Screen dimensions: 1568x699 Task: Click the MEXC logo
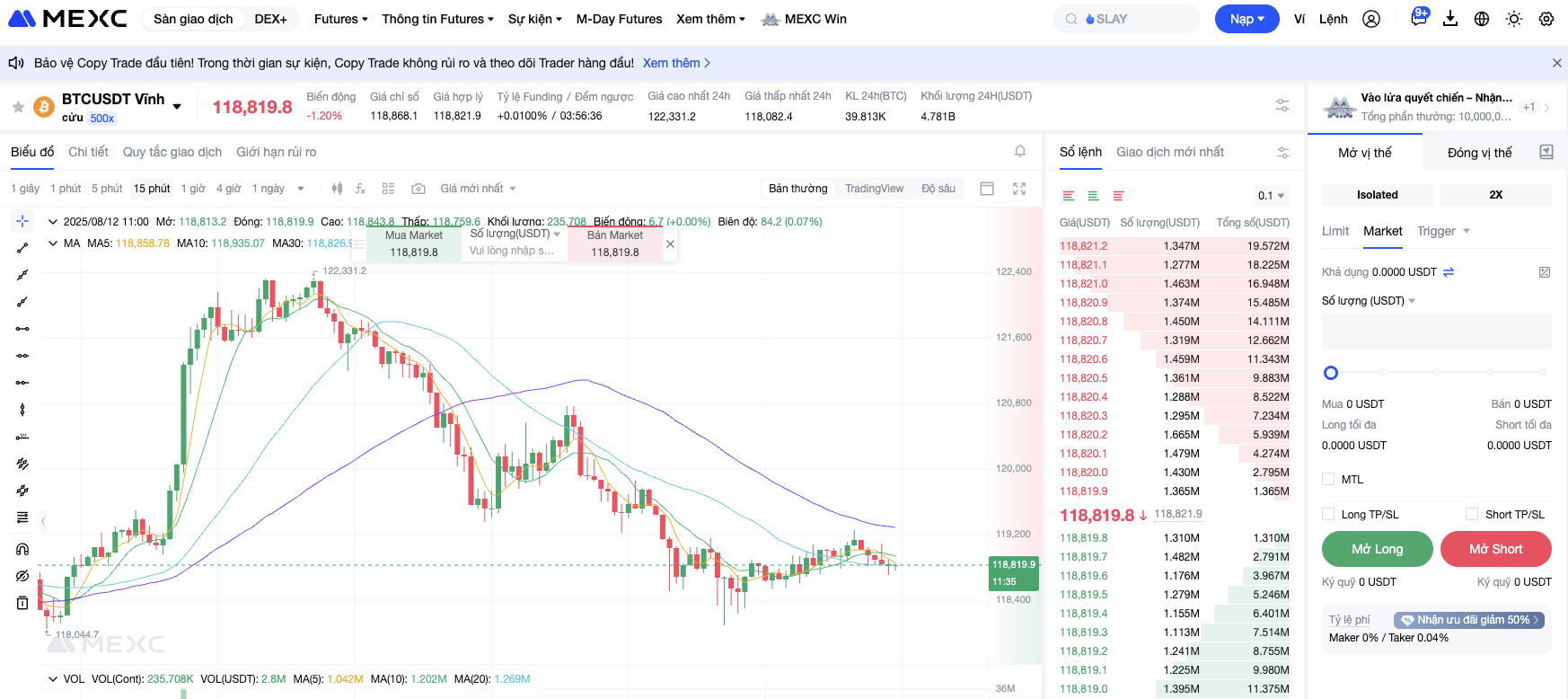tap(68, 19)
